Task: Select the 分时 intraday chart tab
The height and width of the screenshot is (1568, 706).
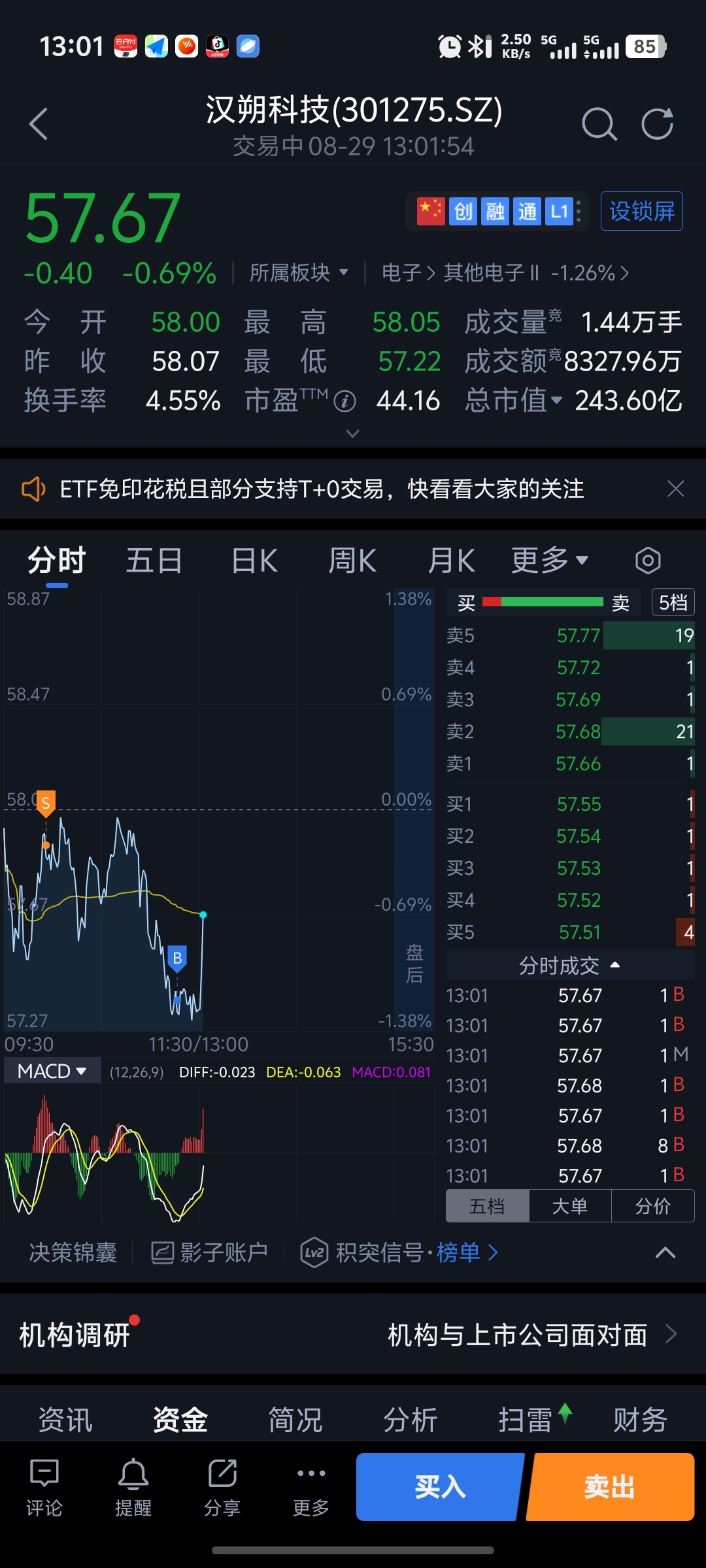Action: [57, 561]
